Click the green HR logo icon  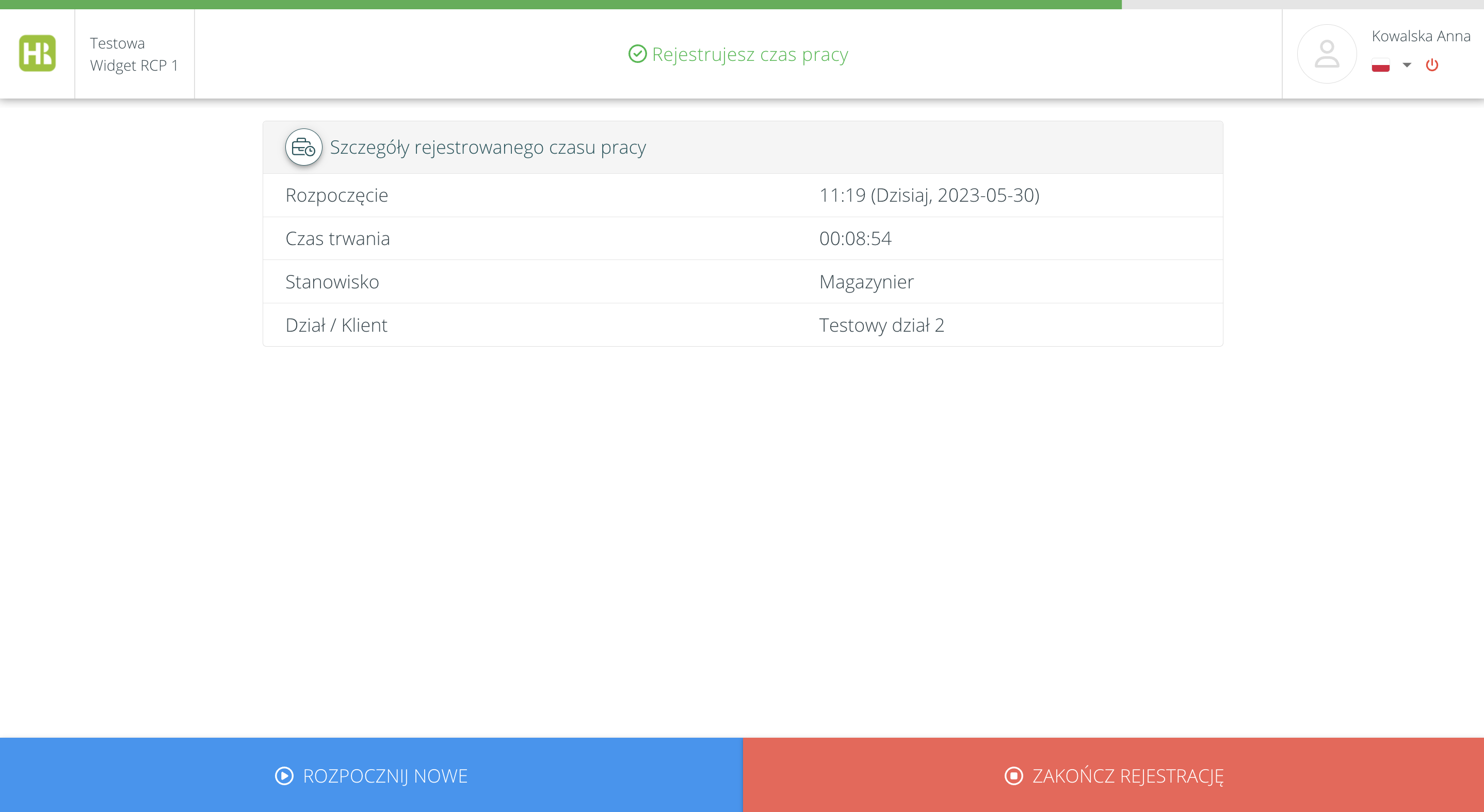(38, 54)
